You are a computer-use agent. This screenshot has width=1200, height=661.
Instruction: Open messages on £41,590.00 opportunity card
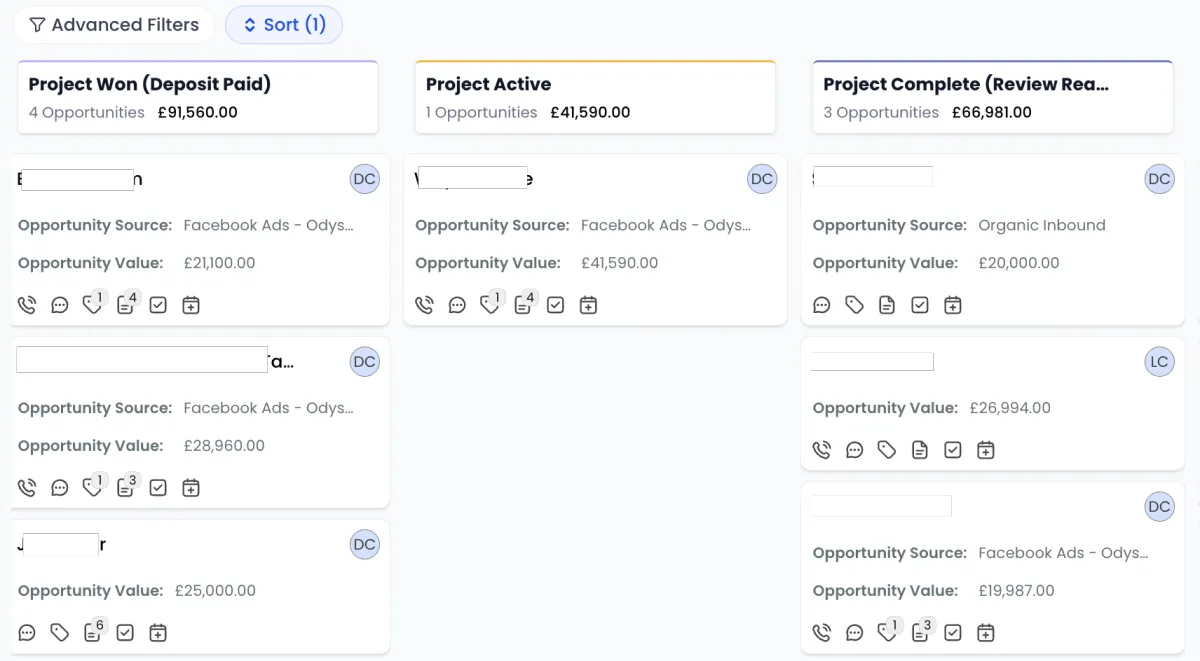[457, 305]
